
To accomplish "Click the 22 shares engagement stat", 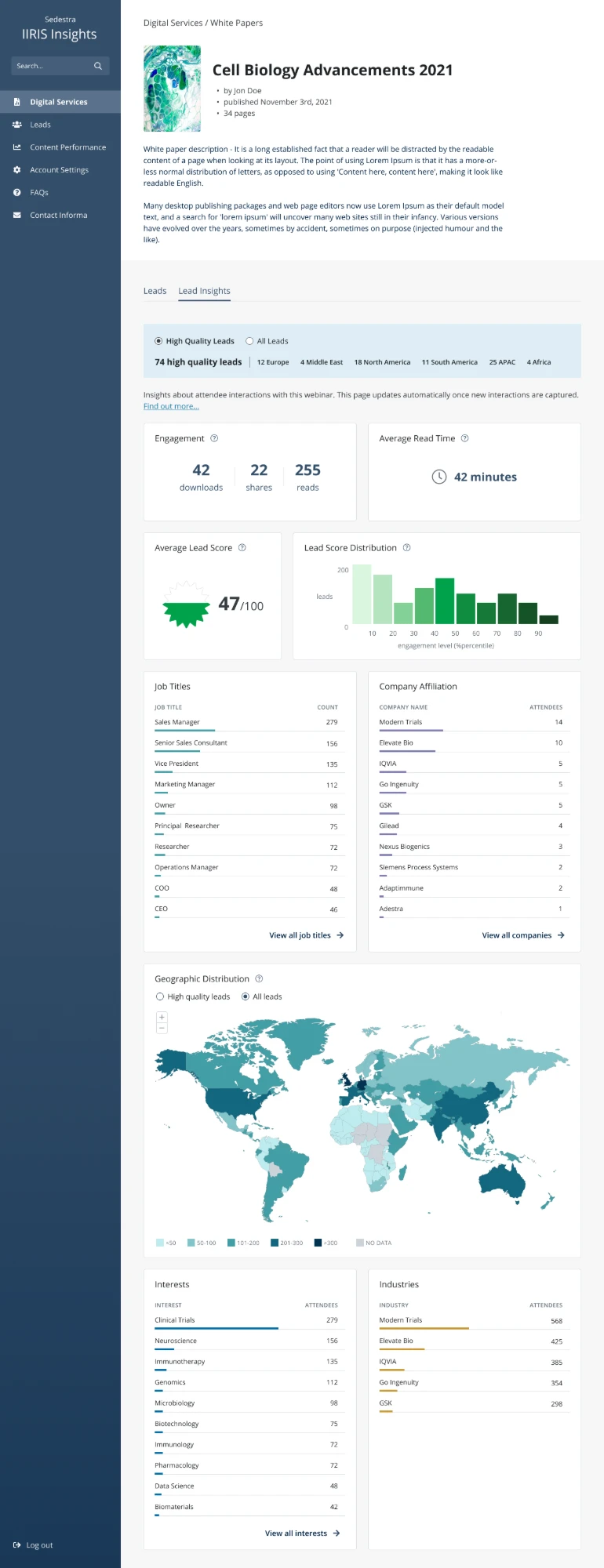I will click(259, 477).
